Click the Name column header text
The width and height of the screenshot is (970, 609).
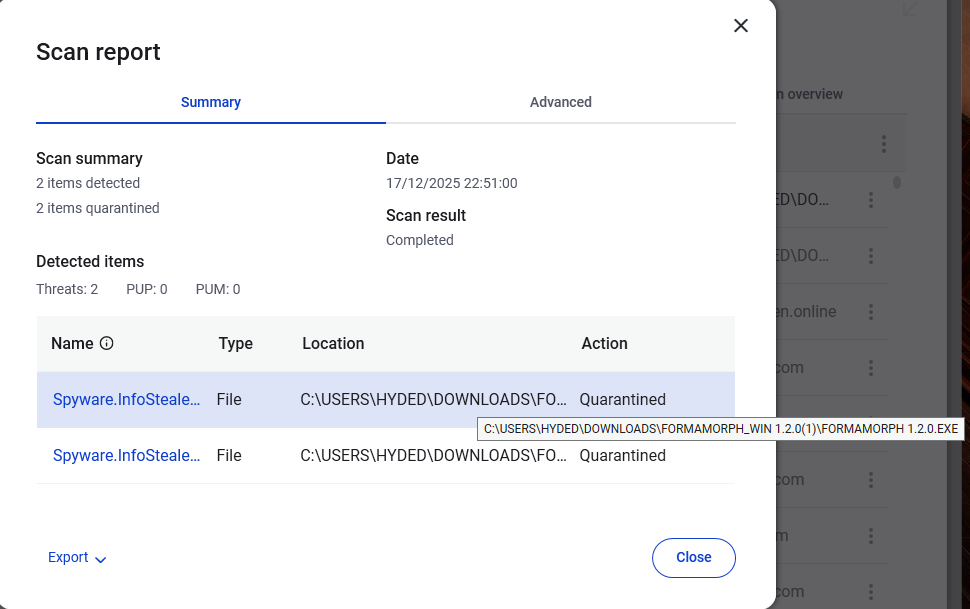coord(72,343)
